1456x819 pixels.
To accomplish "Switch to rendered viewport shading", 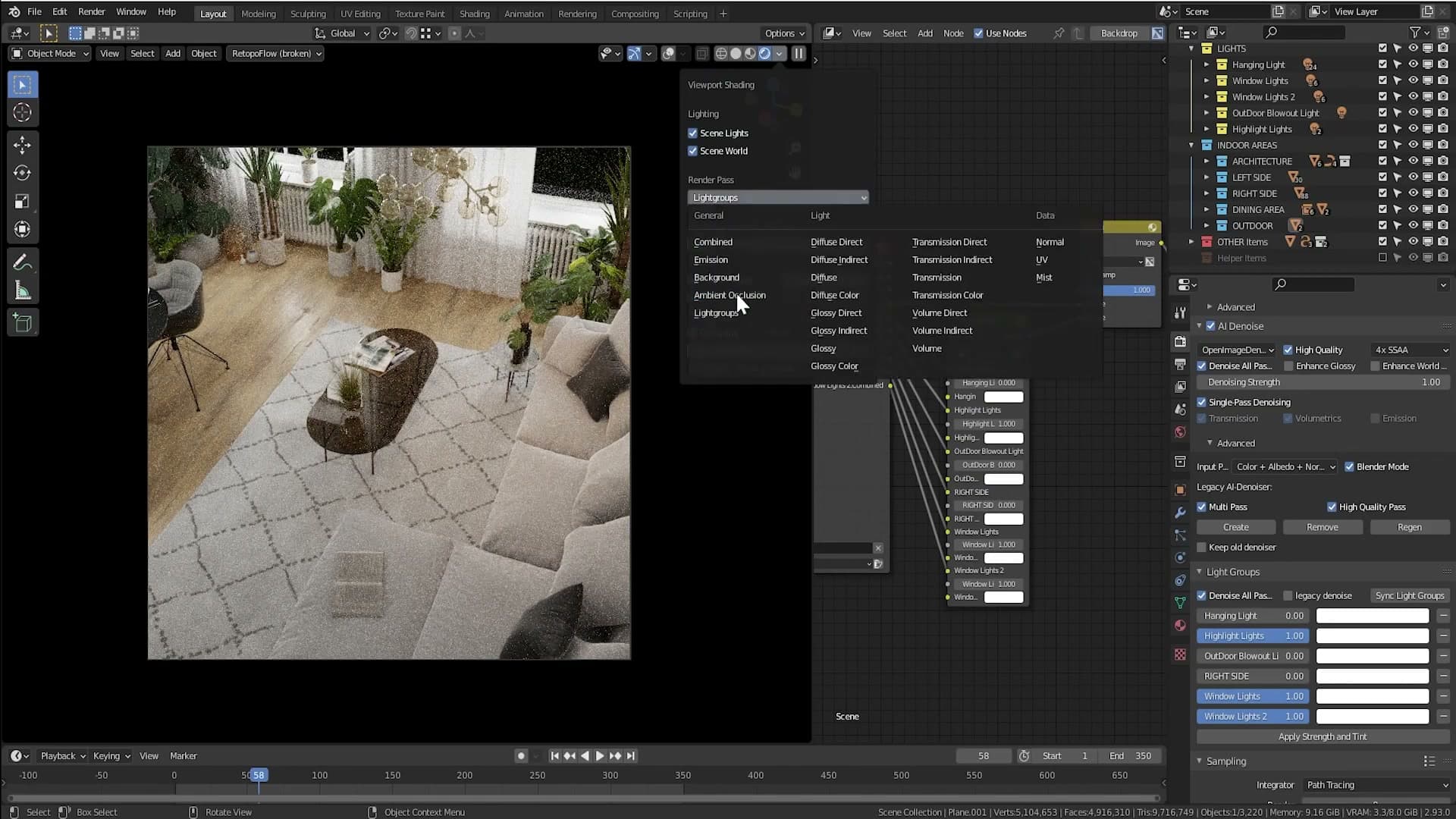I will [764, 54].
